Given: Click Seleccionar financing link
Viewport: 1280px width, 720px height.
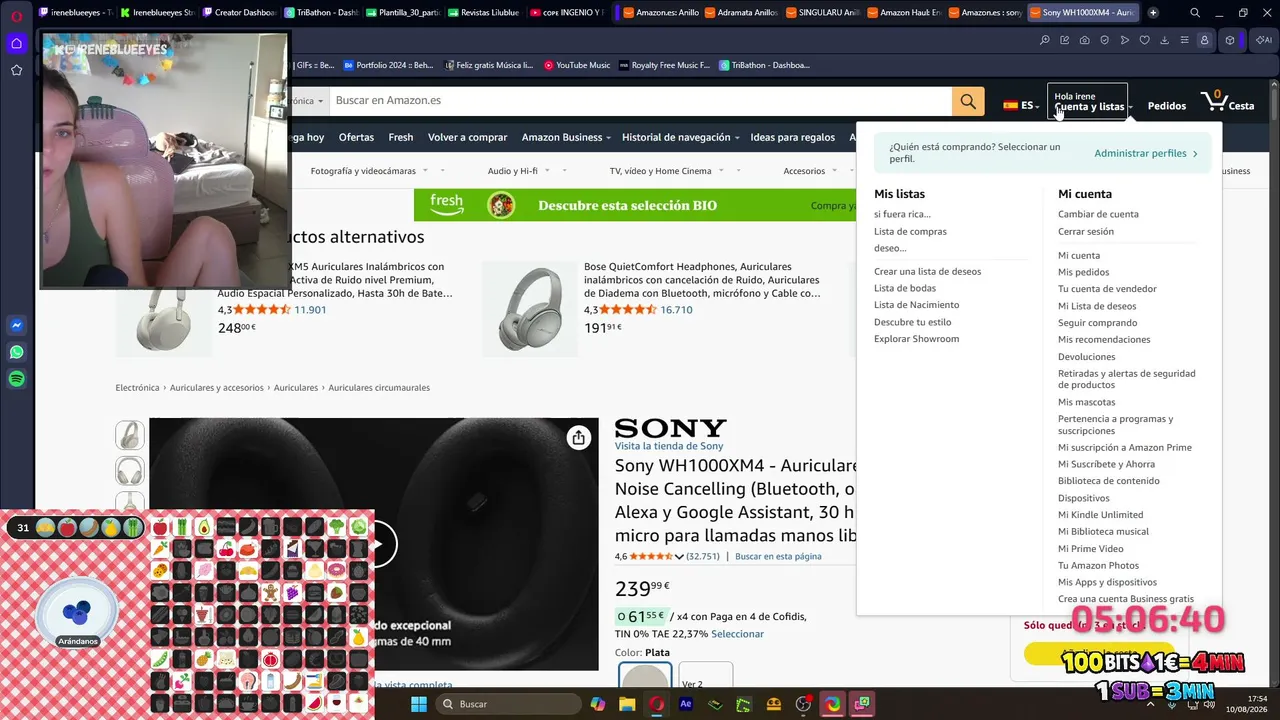Looking at the screenshot, I should (737, 634).
